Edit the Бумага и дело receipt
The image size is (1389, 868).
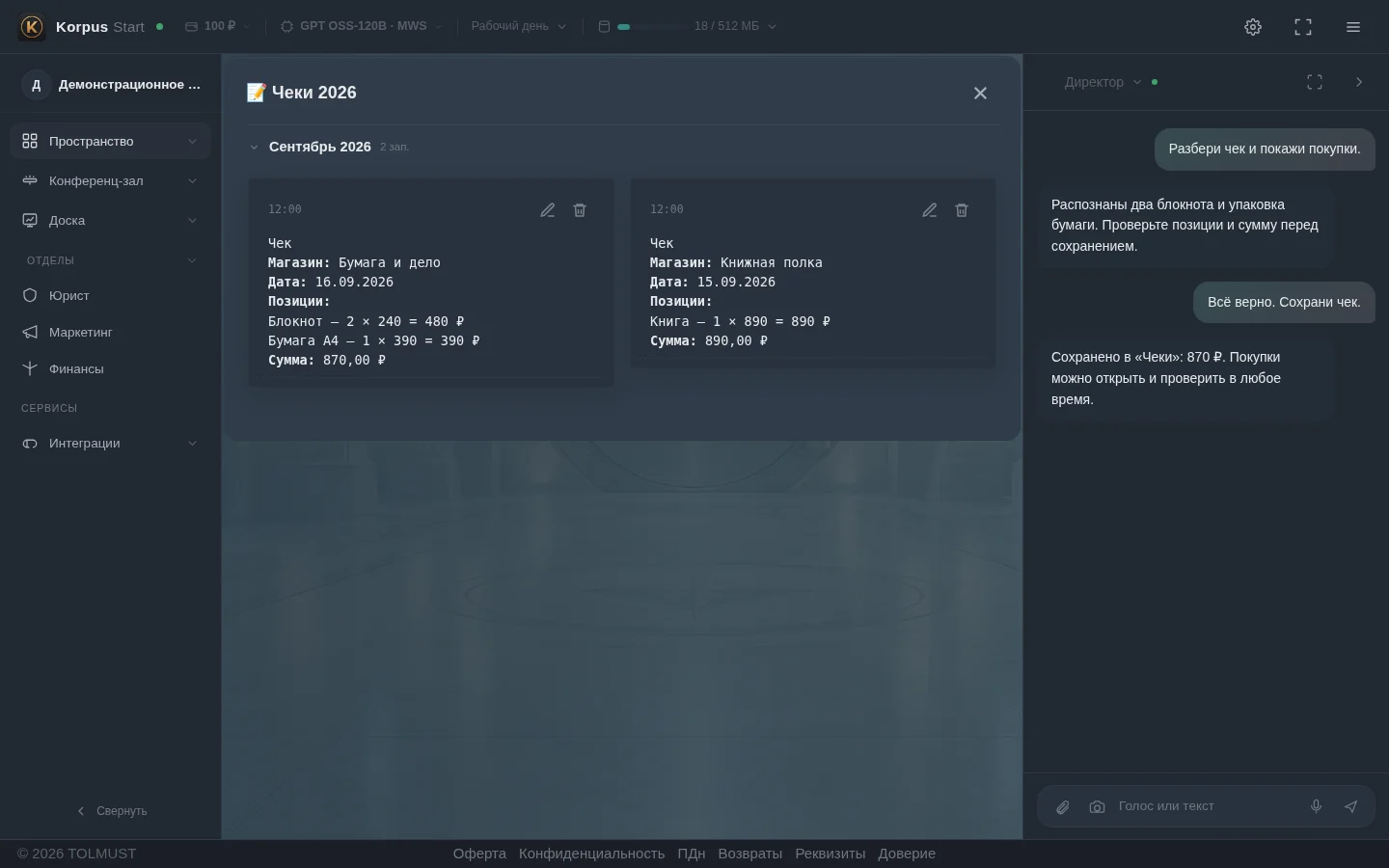[548, 210]
